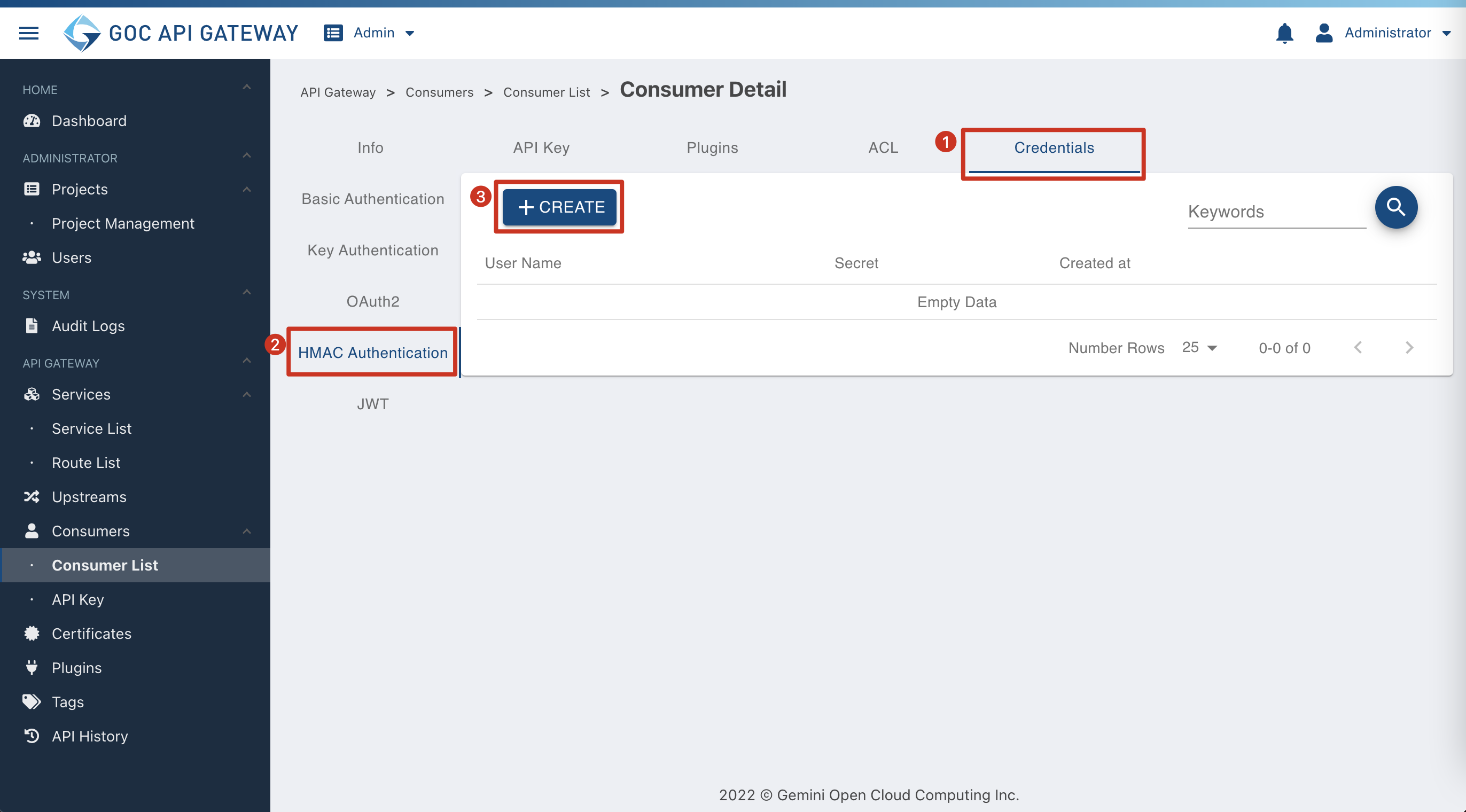
Task: Switch to the Plugins tab
Action: point(712,147)
